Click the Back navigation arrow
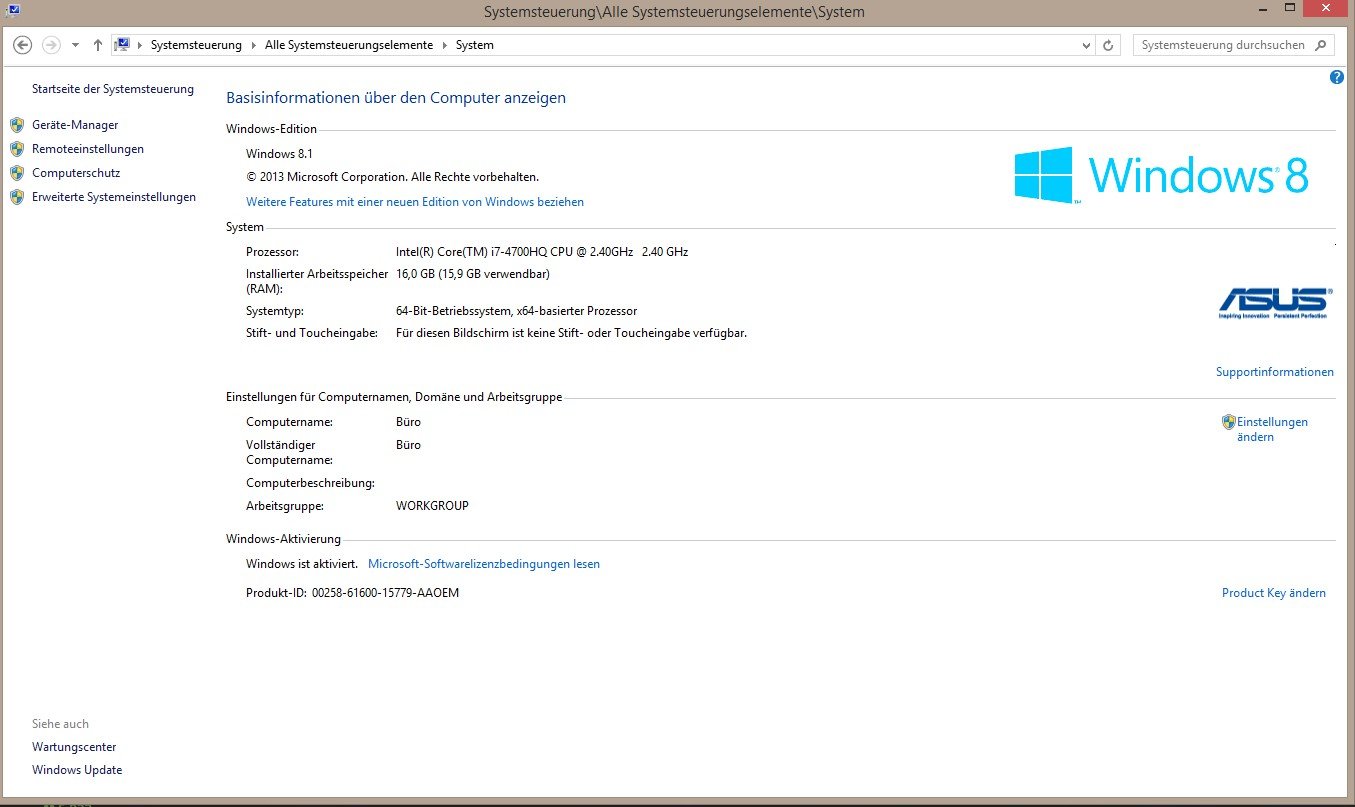Viewport: 1355px width, 807px height. point(23,45)
